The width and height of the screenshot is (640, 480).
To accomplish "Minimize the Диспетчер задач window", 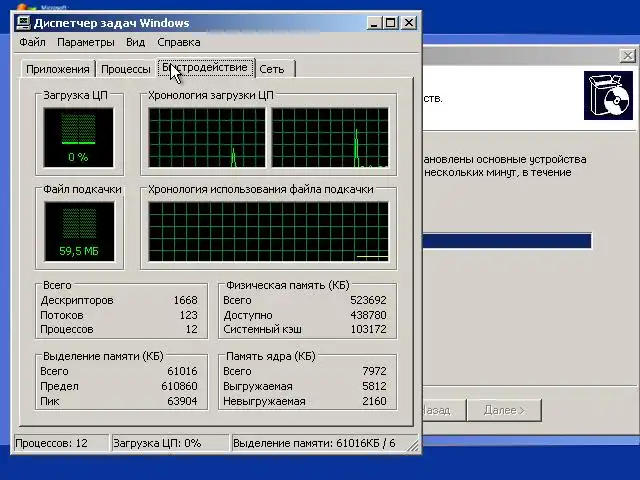I will [374, 23].
